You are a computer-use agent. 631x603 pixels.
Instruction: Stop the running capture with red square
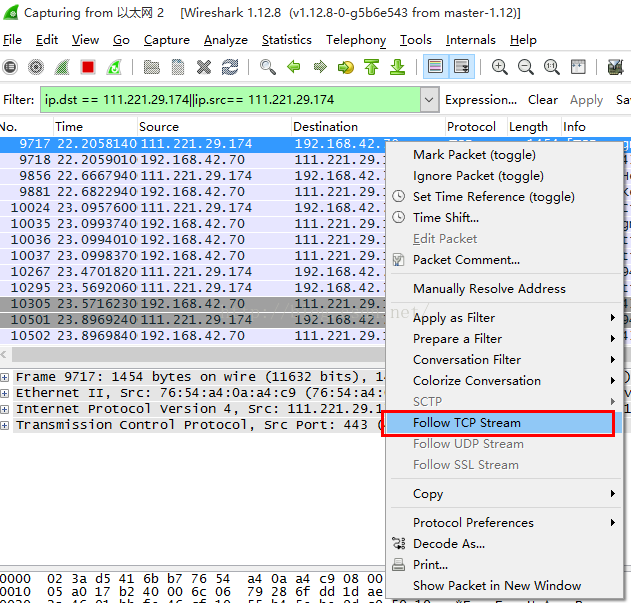(x=88, y=67)
